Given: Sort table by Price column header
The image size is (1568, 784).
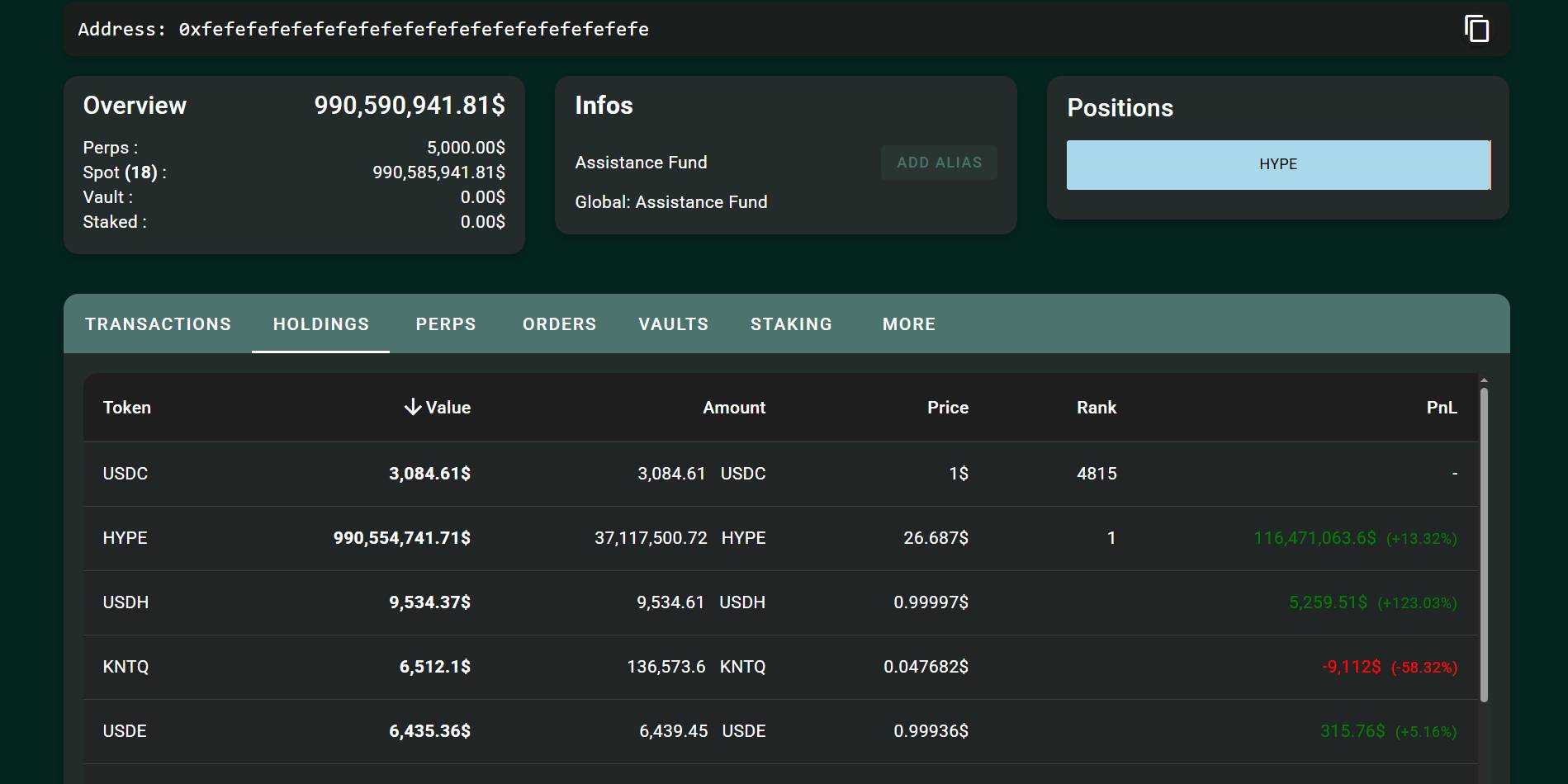Looking at the screenshot, I should click(x=947, y=407).
